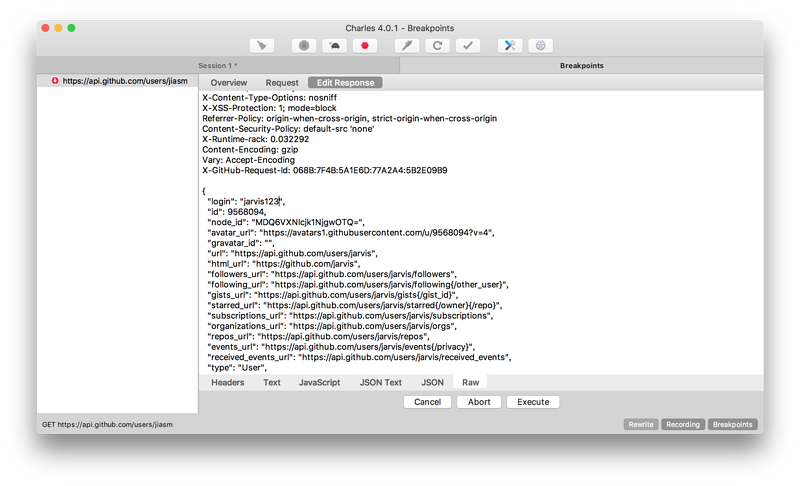Select the api.github.com/users/jiasm request row
The image size is (800, 486).
[117, 81]
